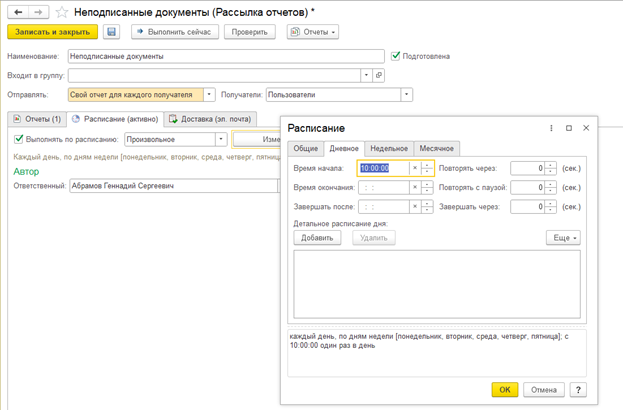623x410 pixels.
Task: Adjust the Время начала spinner
Action: pyautogui.click(x=427, y=168)
